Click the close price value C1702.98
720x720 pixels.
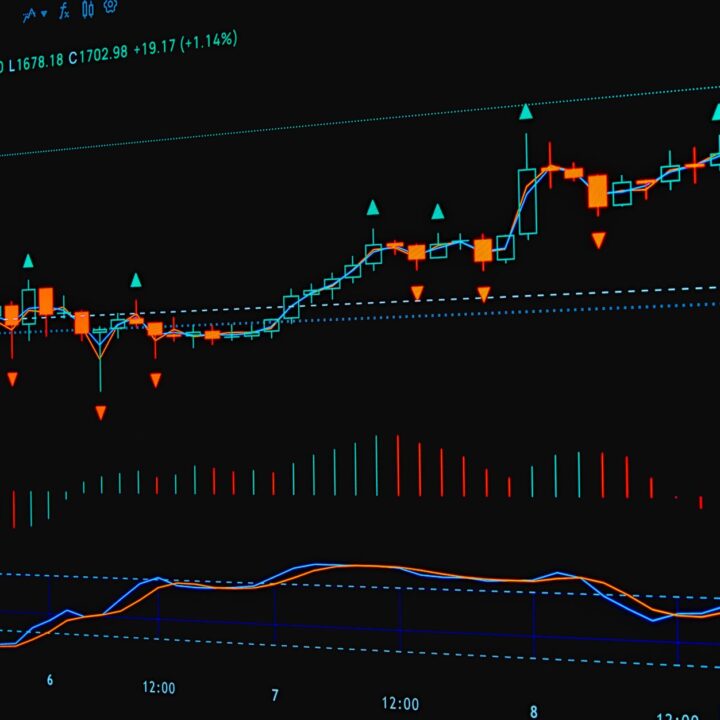[98, 55]
